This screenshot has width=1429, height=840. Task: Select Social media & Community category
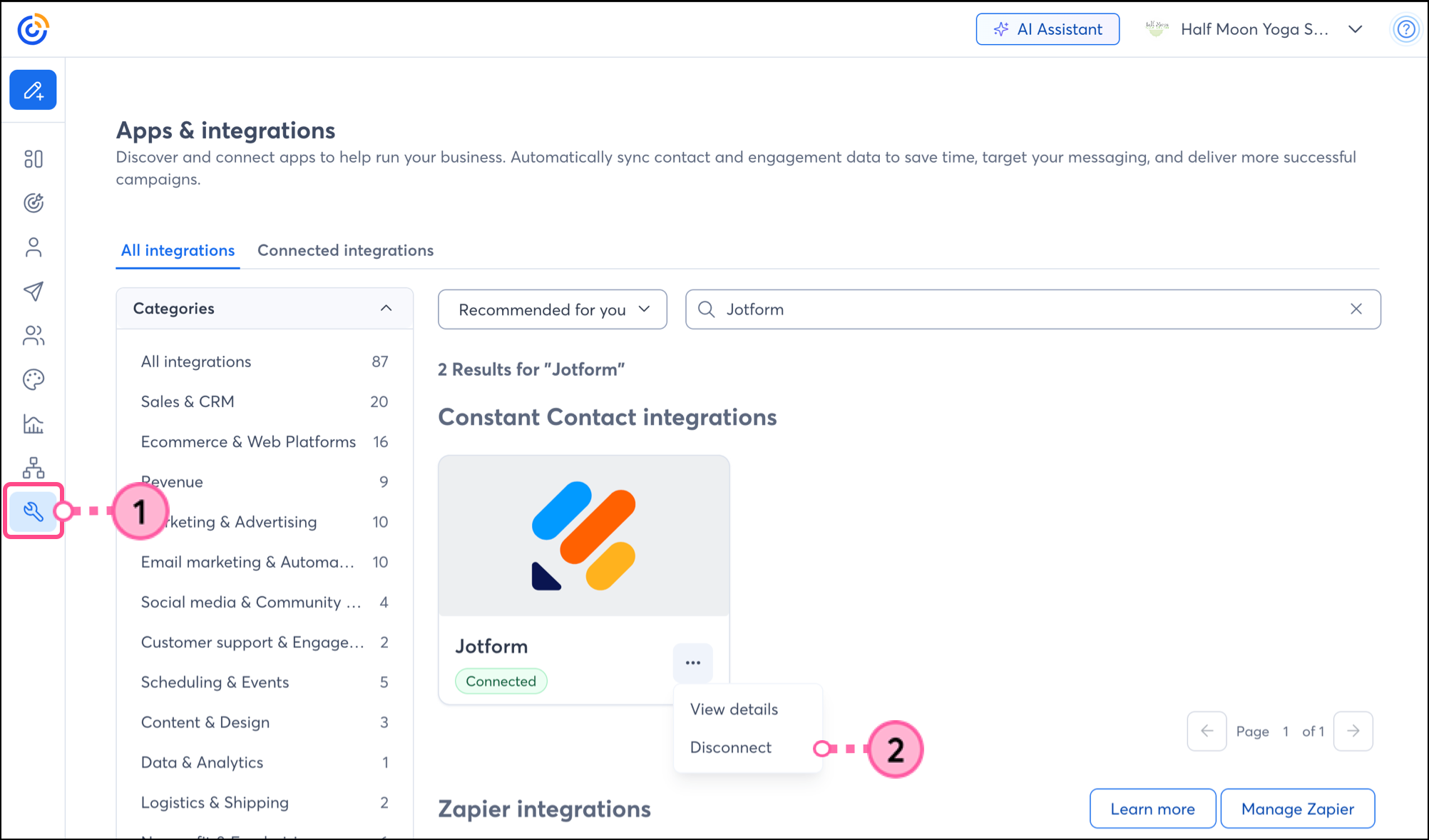click(x=265, y=602)
